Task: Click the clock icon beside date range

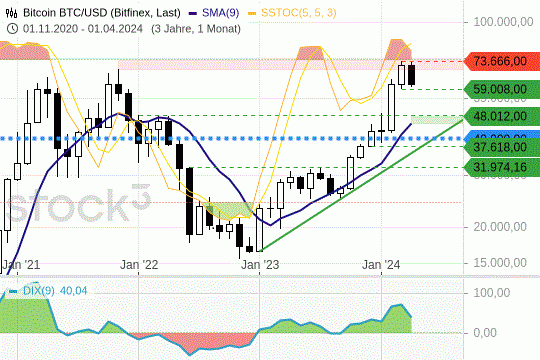Action: (12, 28)
